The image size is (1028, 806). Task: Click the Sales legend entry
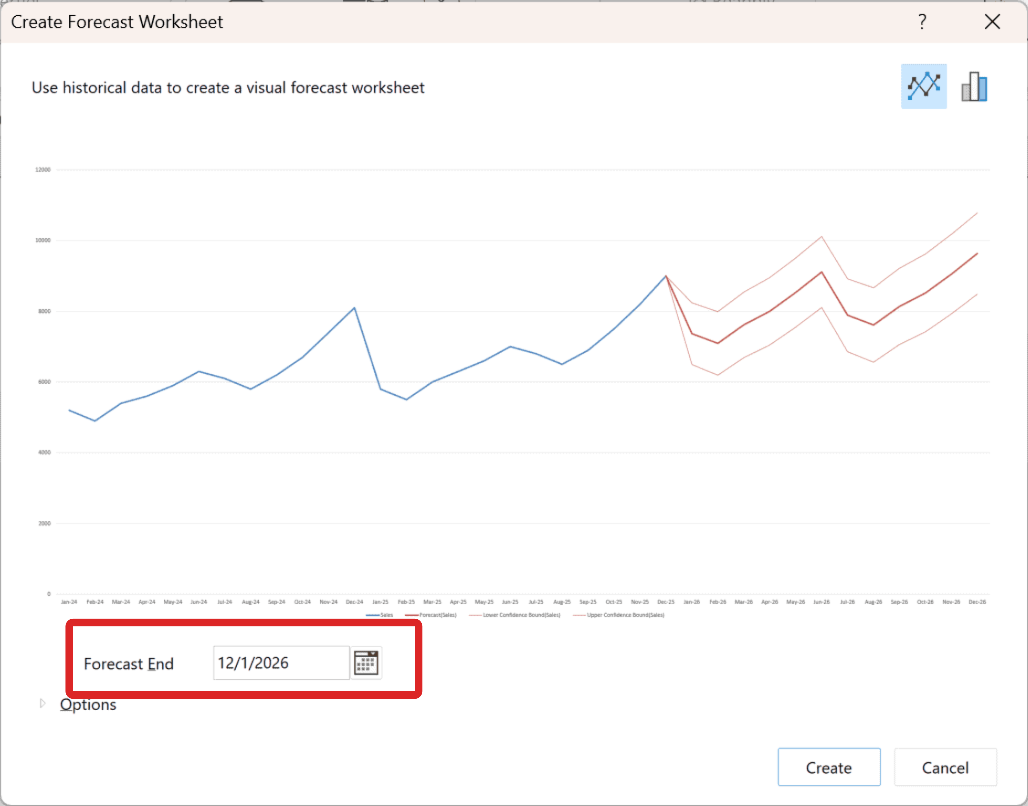(x=380, y=615)
